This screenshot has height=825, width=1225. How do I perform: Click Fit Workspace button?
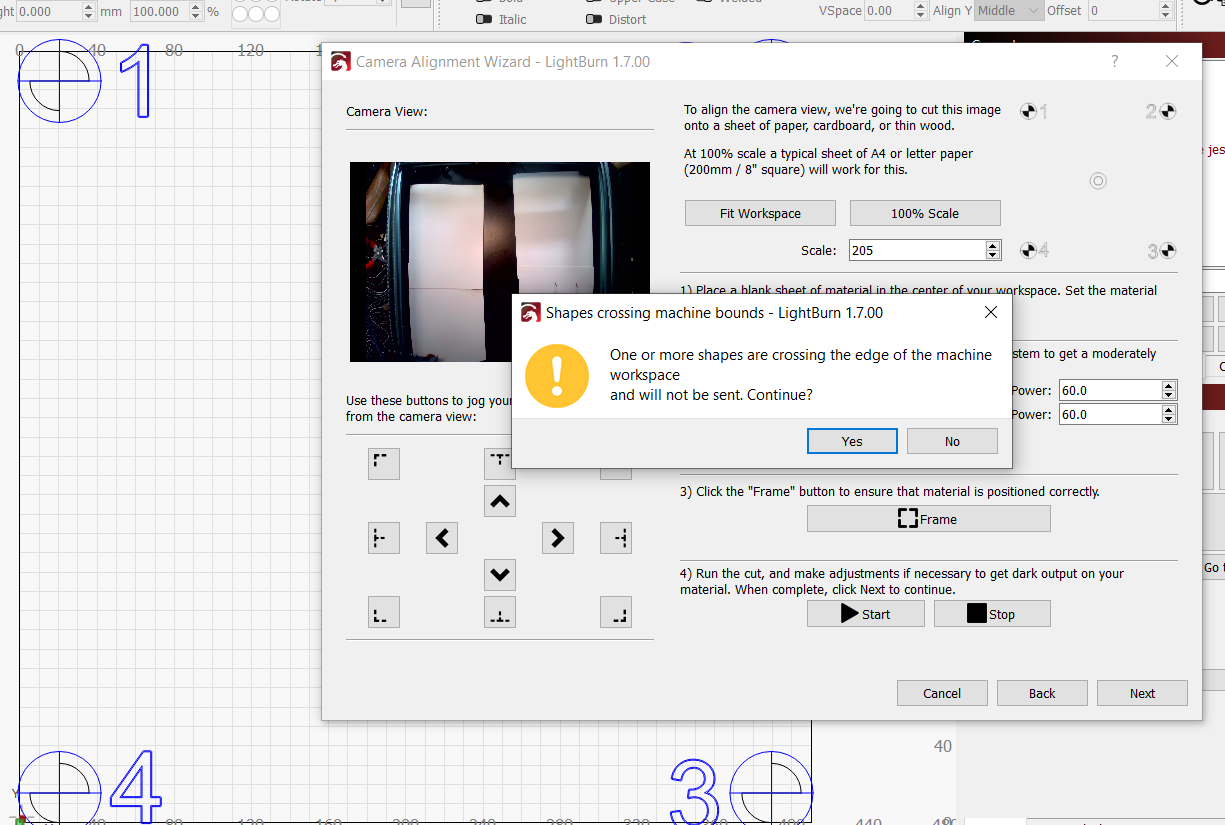[760, 213]
